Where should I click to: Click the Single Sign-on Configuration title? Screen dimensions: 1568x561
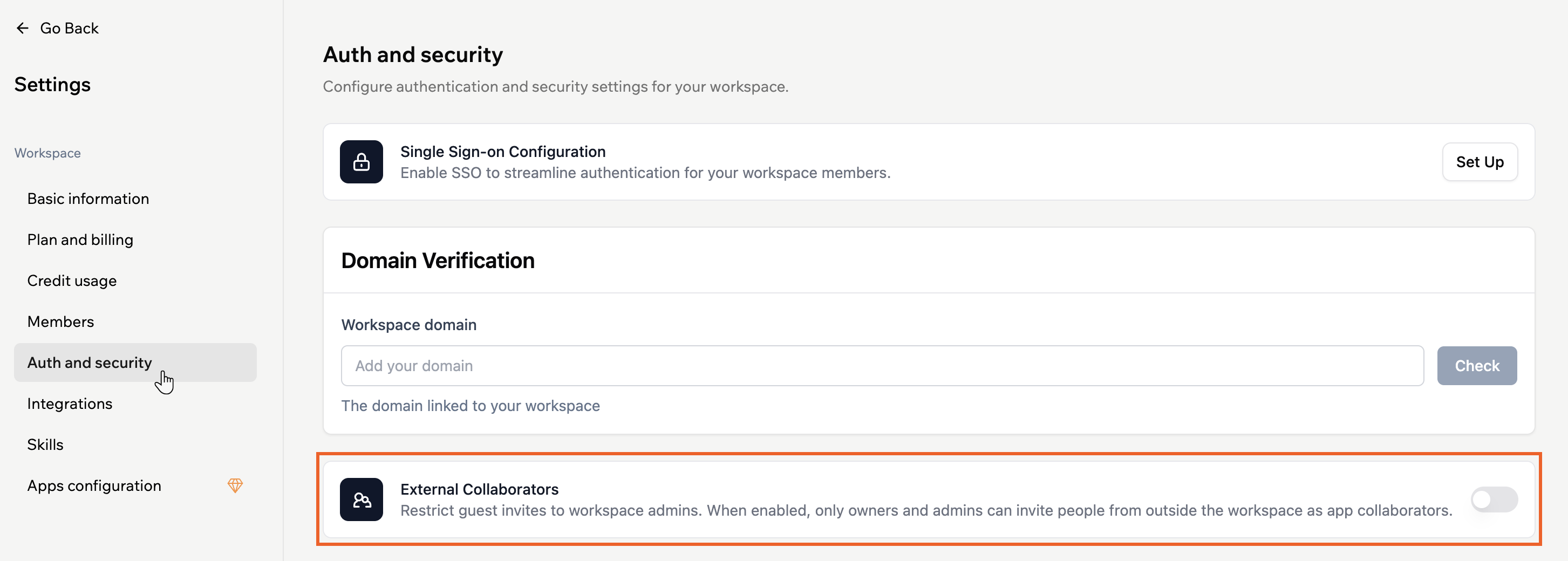(503, 152)
